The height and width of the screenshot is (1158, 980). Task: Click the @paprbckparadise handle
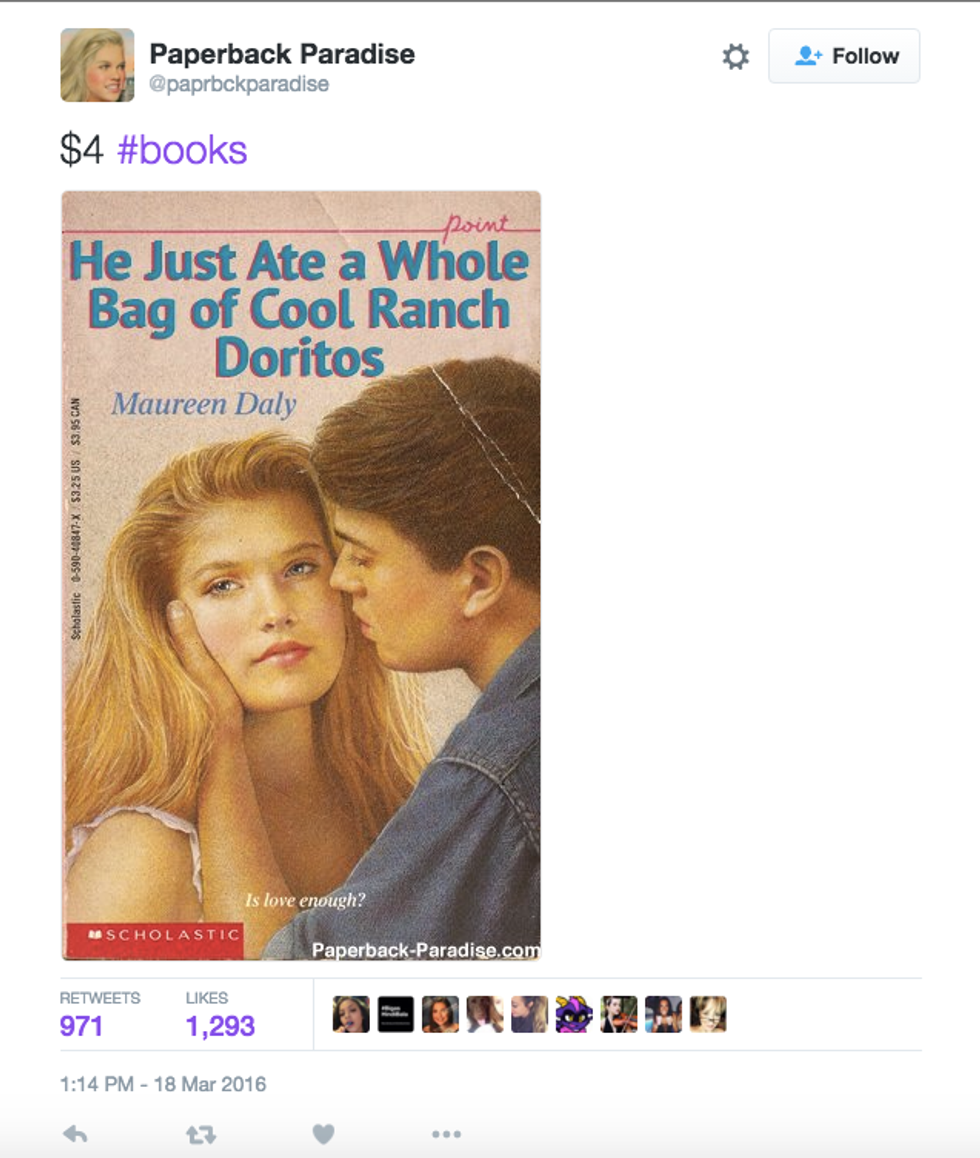239,84
